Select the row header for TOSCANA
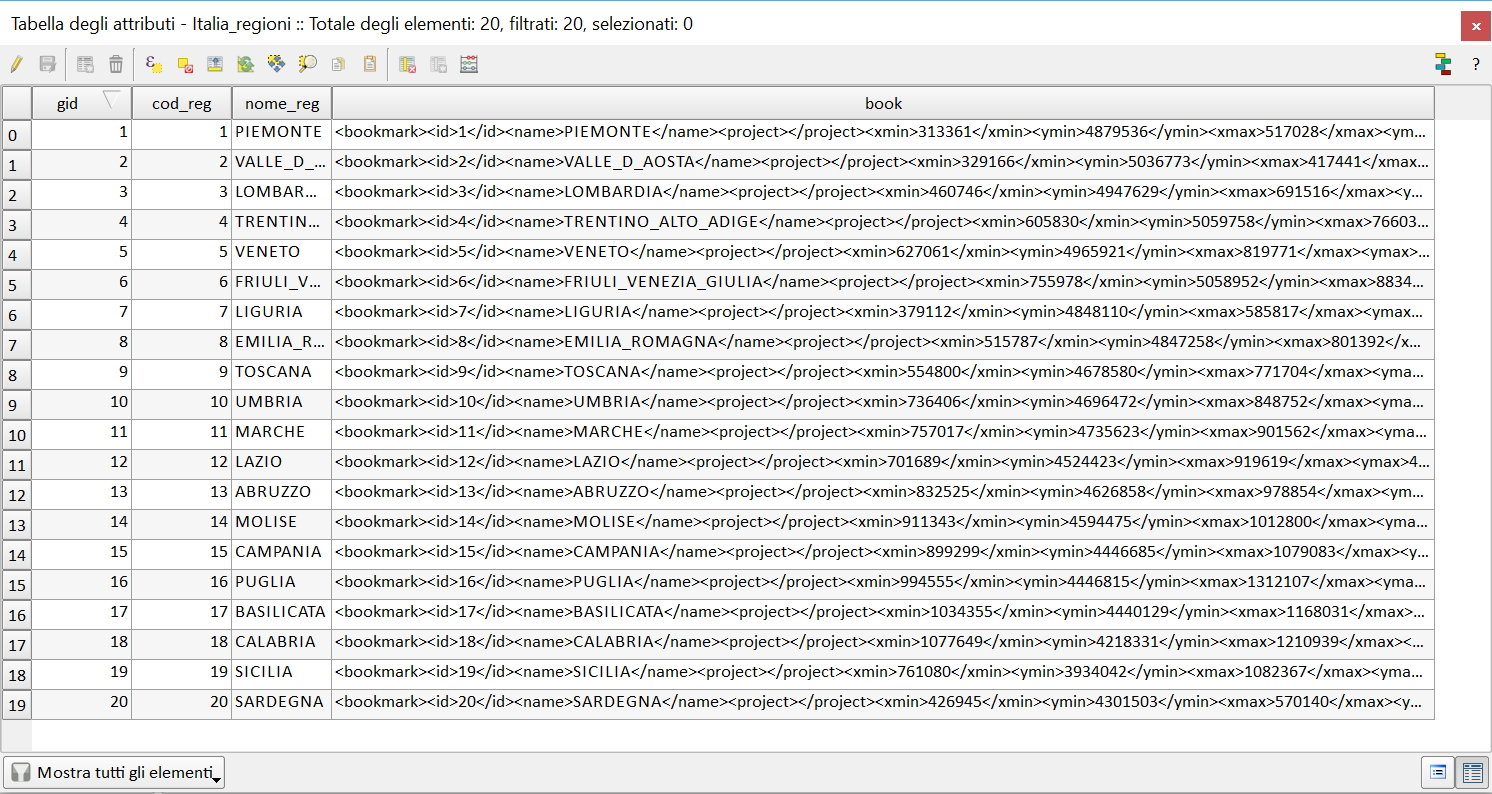The image size is (1492, 794). (16, 376)
